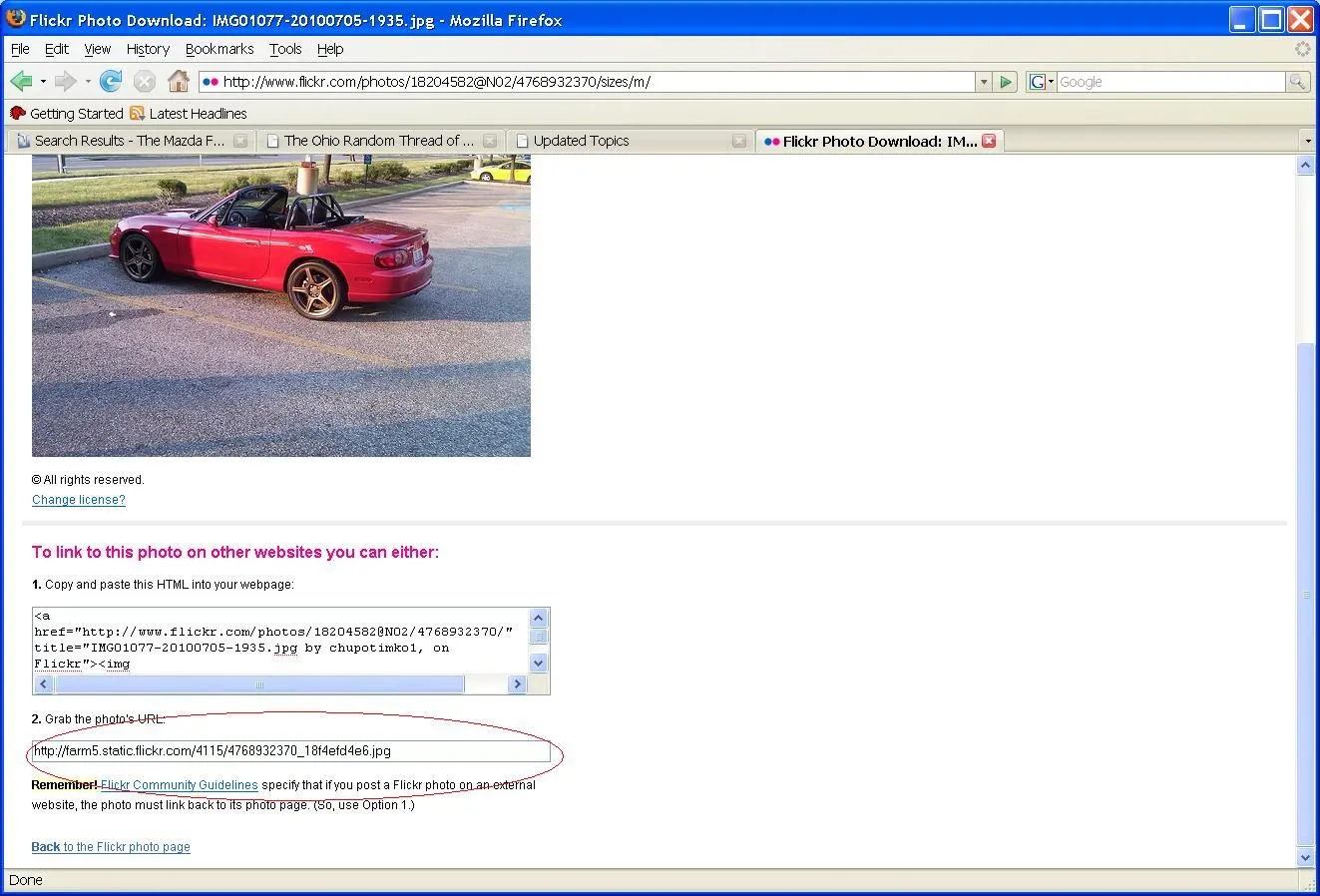This screenshot has width=1320, height=896.
Task: Open the list all tabs dropdown
Action: [x=1307, y=141]
